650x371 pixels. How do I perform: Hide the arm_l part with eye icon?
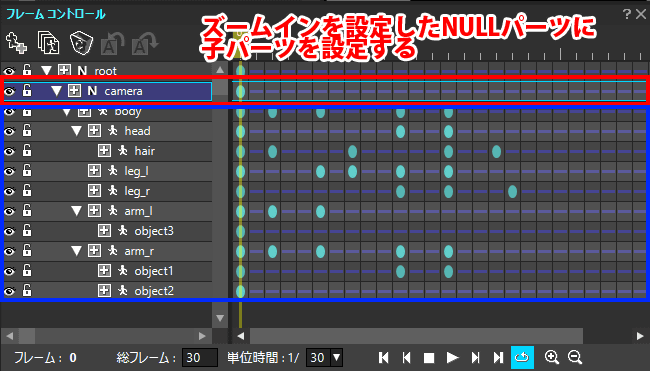click(9, 211)
